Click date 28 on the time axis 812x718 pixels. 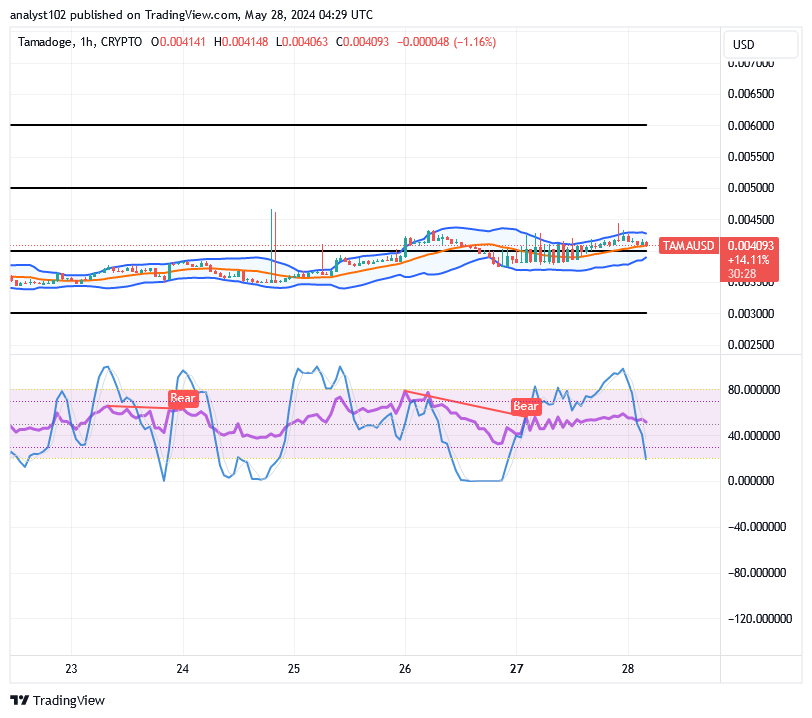tap(628, 669)
